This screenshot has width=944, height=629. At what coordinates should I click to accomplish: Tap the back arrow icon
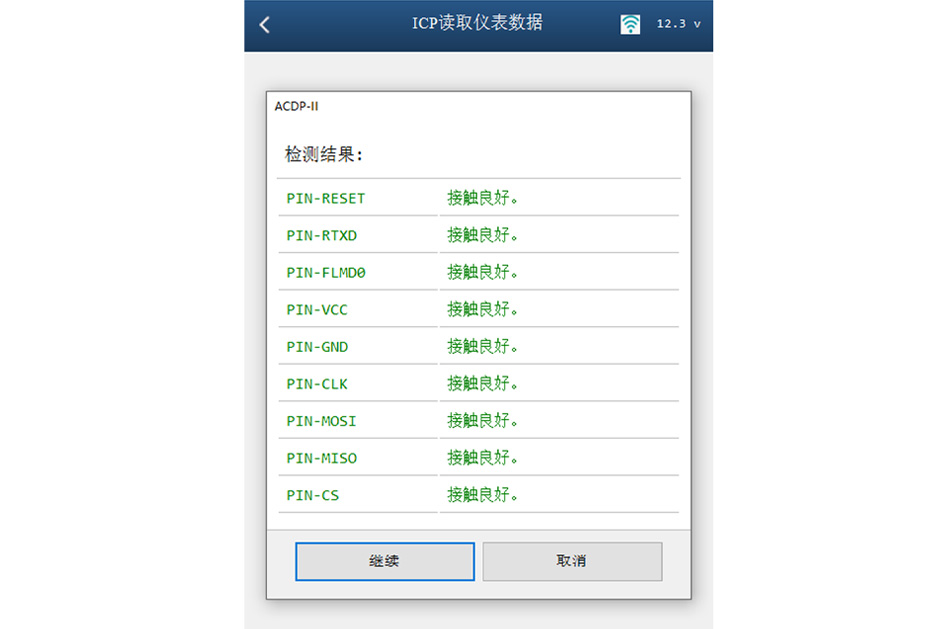click(265, 25)
